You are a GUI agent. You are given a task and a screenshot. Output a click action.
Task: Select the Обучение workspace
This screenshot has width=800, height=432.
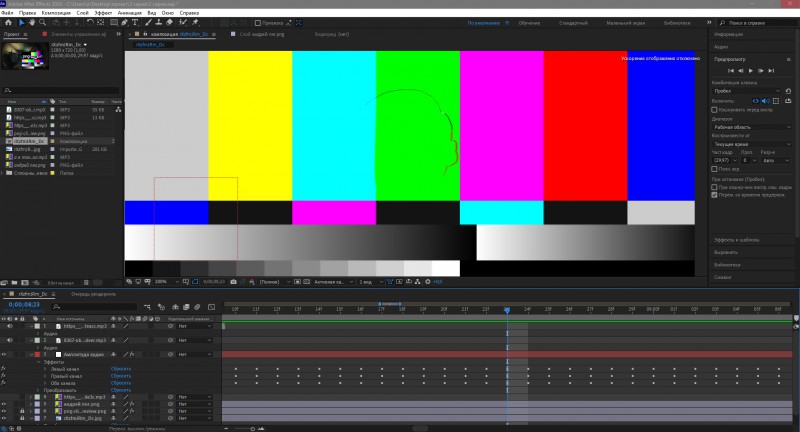(x=529, y=23)
